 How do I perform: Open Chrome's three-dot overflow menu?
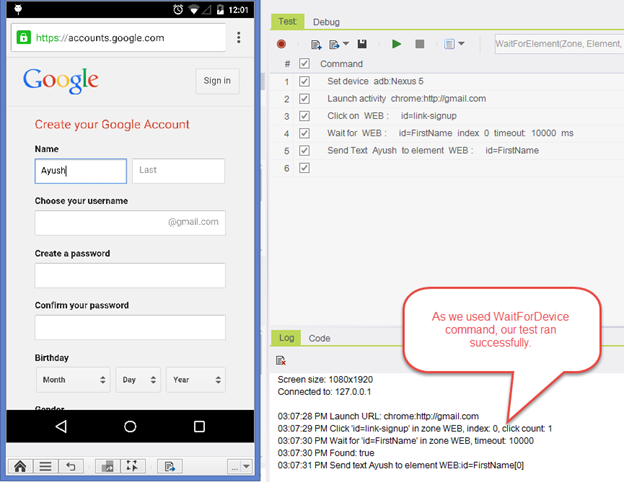point(238,37)
